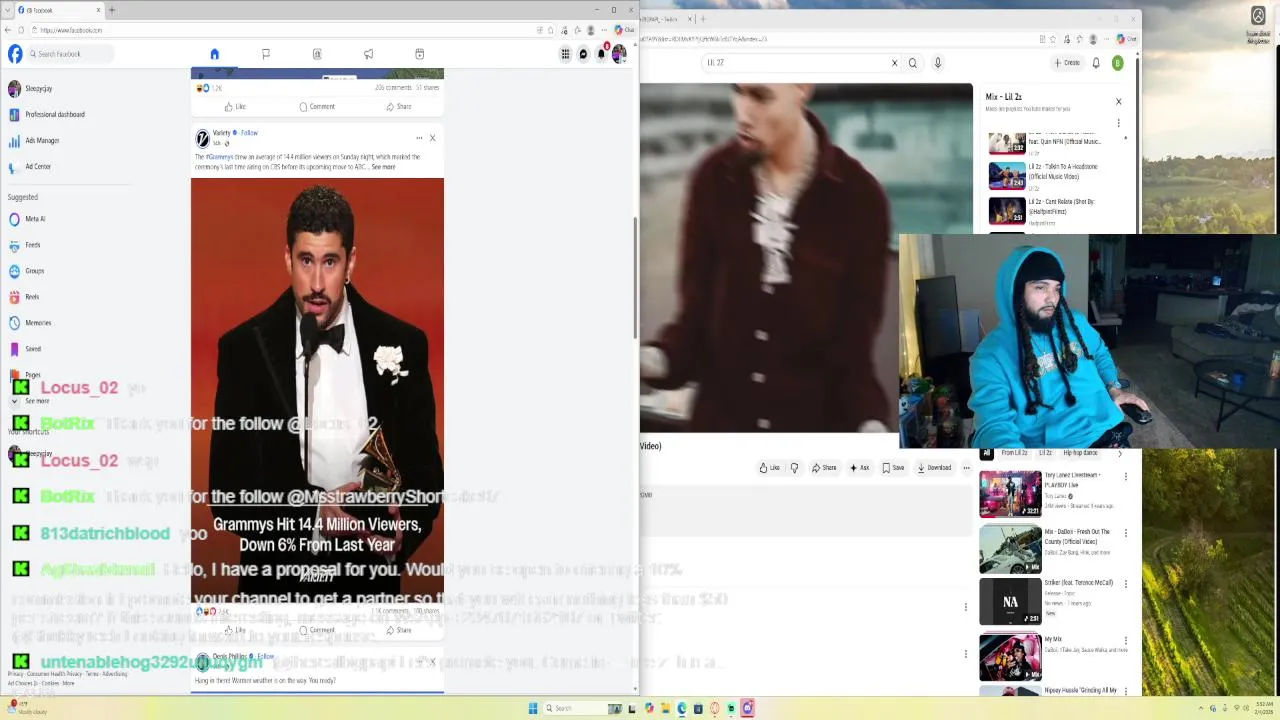Screen dimensions: 1280x720
Task: Comment on the top Facebook post
Action: (x=317, y=107)
